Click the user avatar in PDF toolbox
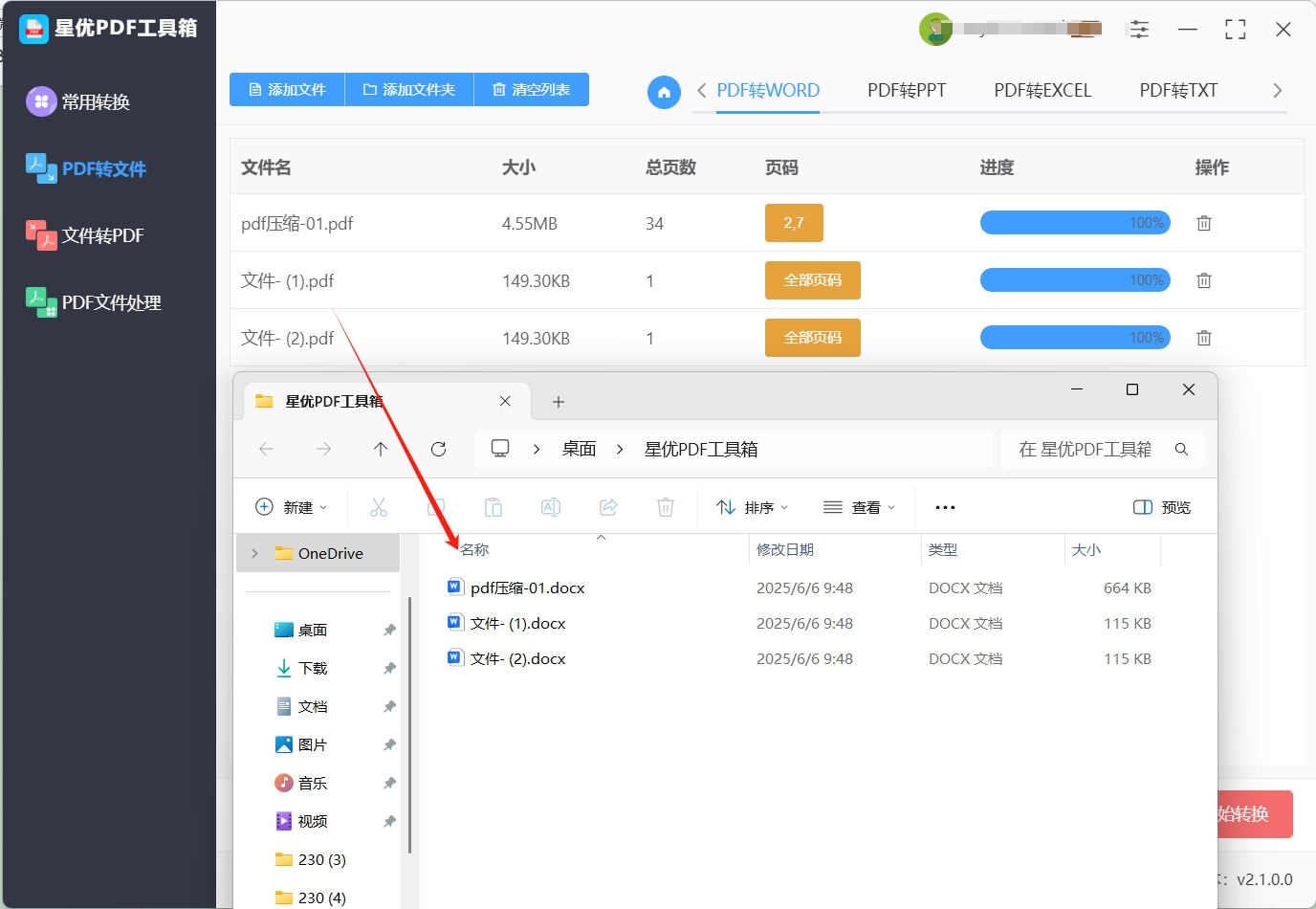1316x909 pixels. (x=935, y=30)
